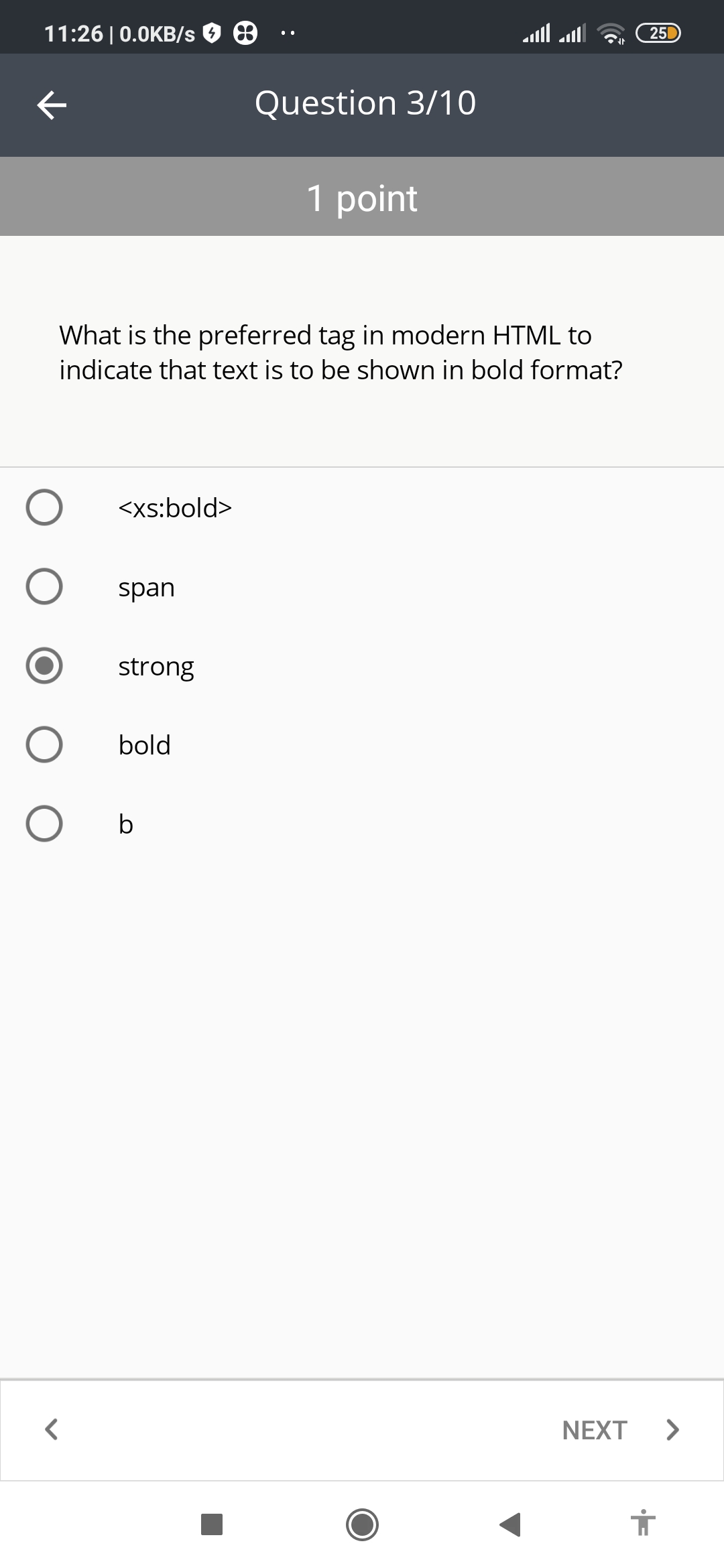Pick the bold radio option
Screen dimensions: 724x1568
(44, 744)
